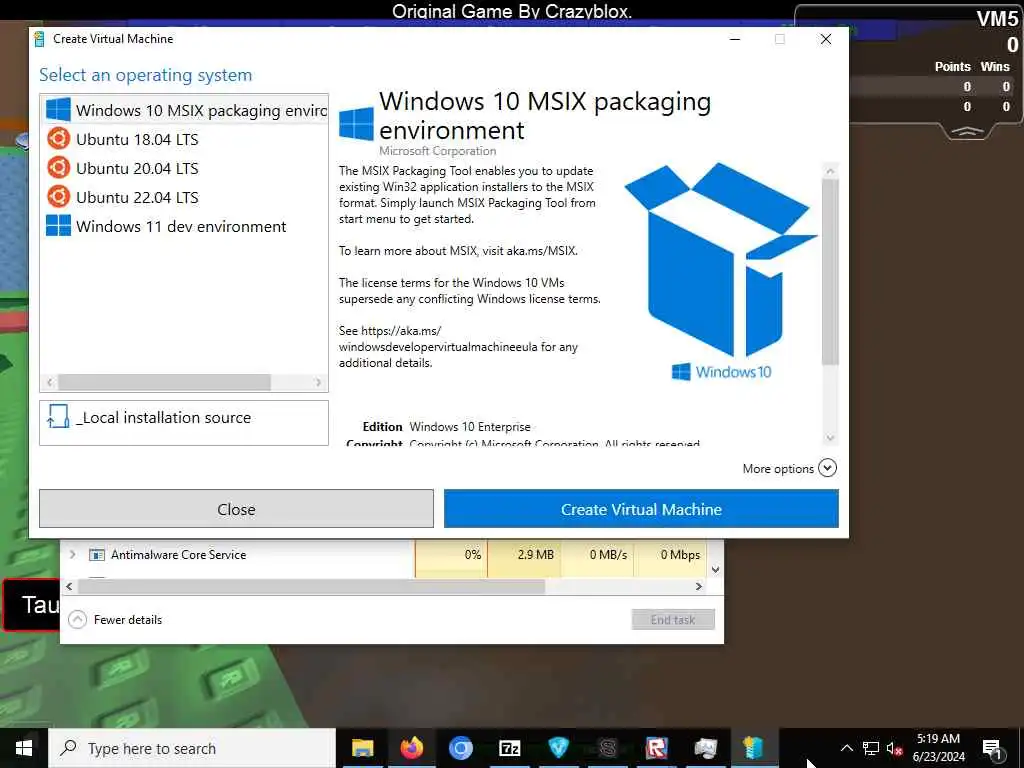Click the More options label text
This screenshot has height=768, width=1024.
pyautogui.click(x=778, y=469)
